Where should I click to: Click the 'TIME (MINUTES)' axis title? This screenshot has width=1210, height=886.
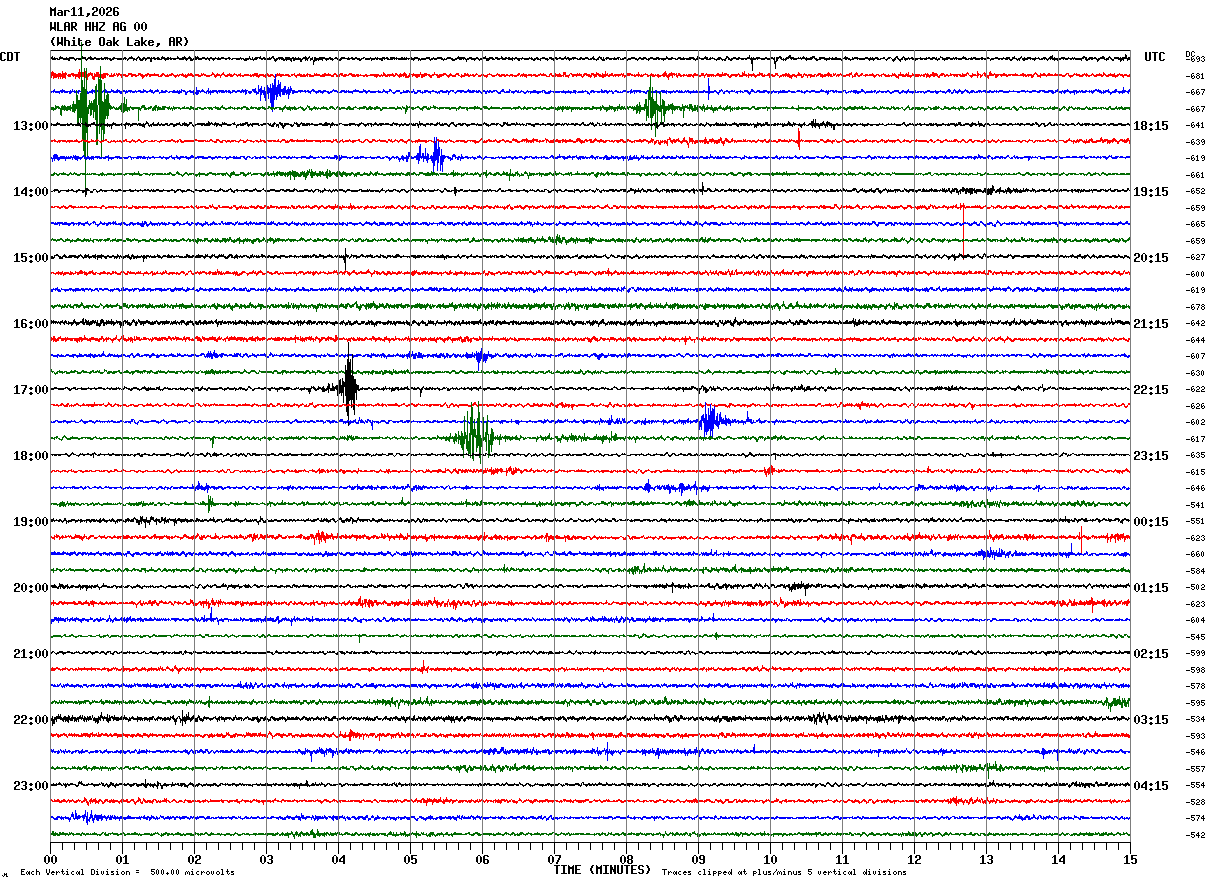602,870
